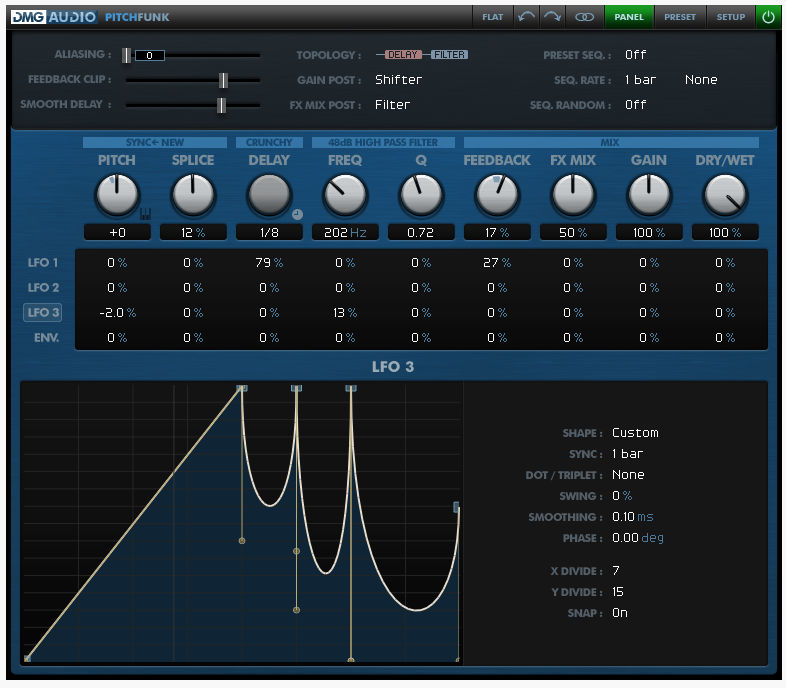
Task: Click the third top LFO curve node
Action: (351, 388)
